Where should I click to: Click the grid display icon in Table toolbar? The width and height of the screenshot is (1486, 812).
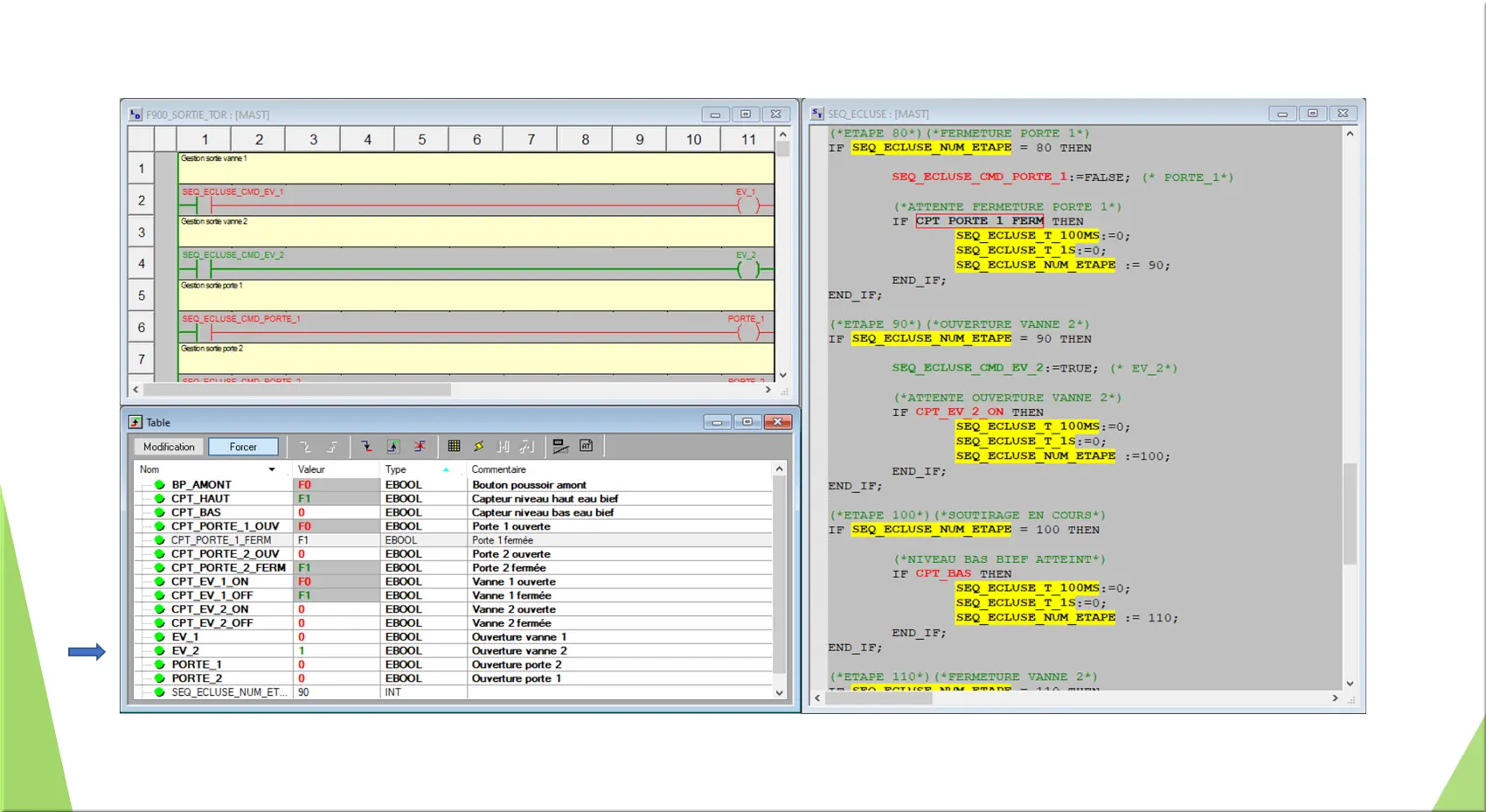pos(454,447)
